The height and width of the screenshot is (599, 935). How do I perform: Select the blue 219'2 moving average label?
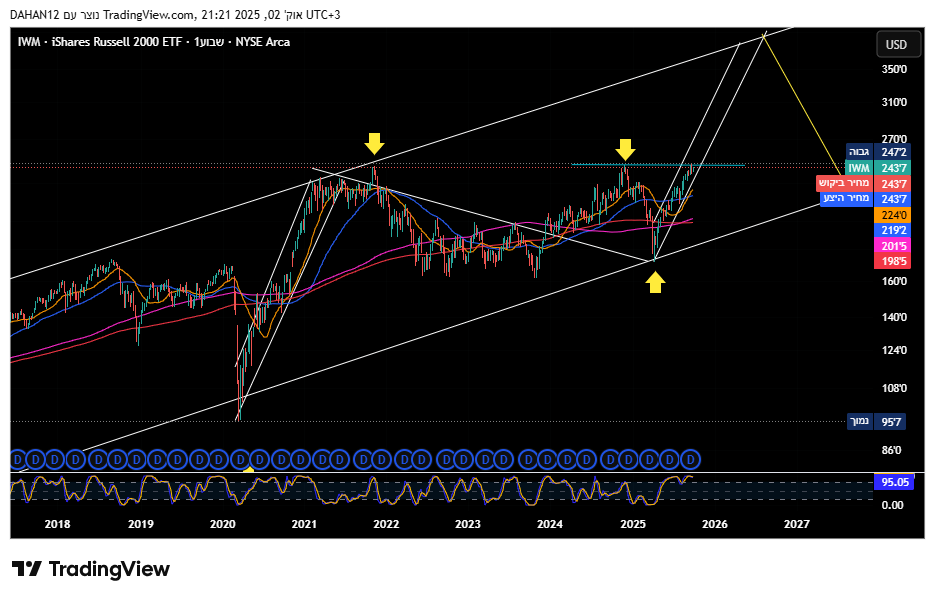(x=892, y=230)
